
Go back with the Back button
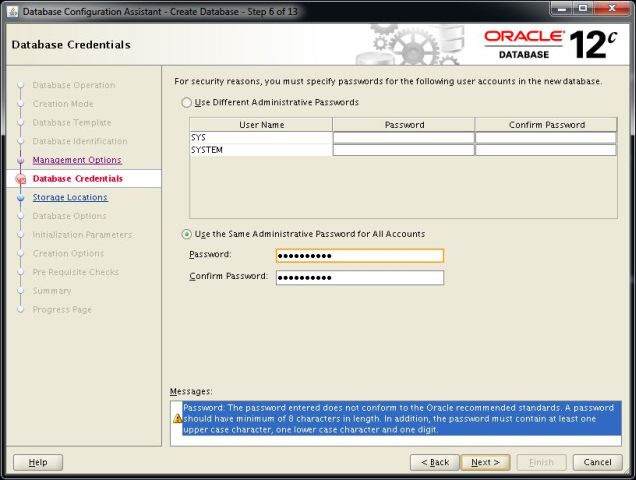point(435,463)
